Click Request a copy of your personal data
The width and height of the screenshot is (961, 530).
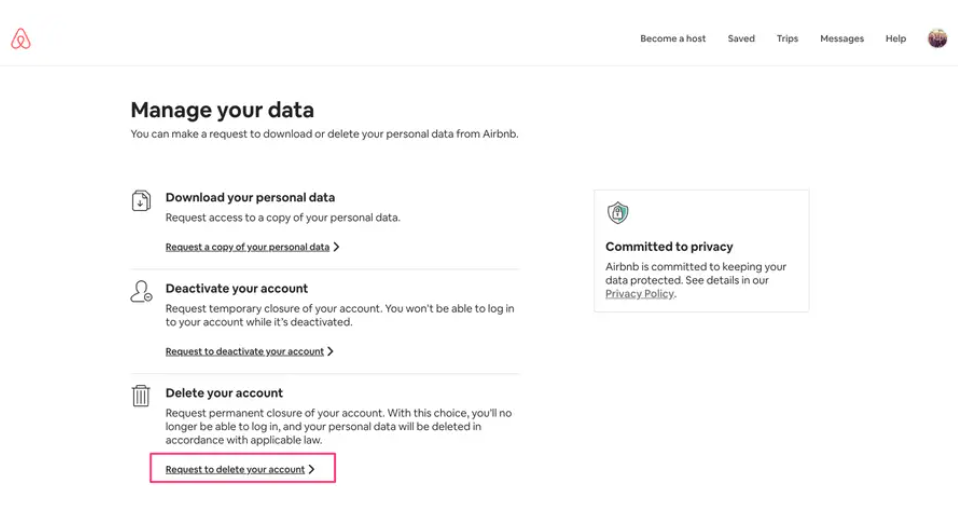click(x=248, y=247)
